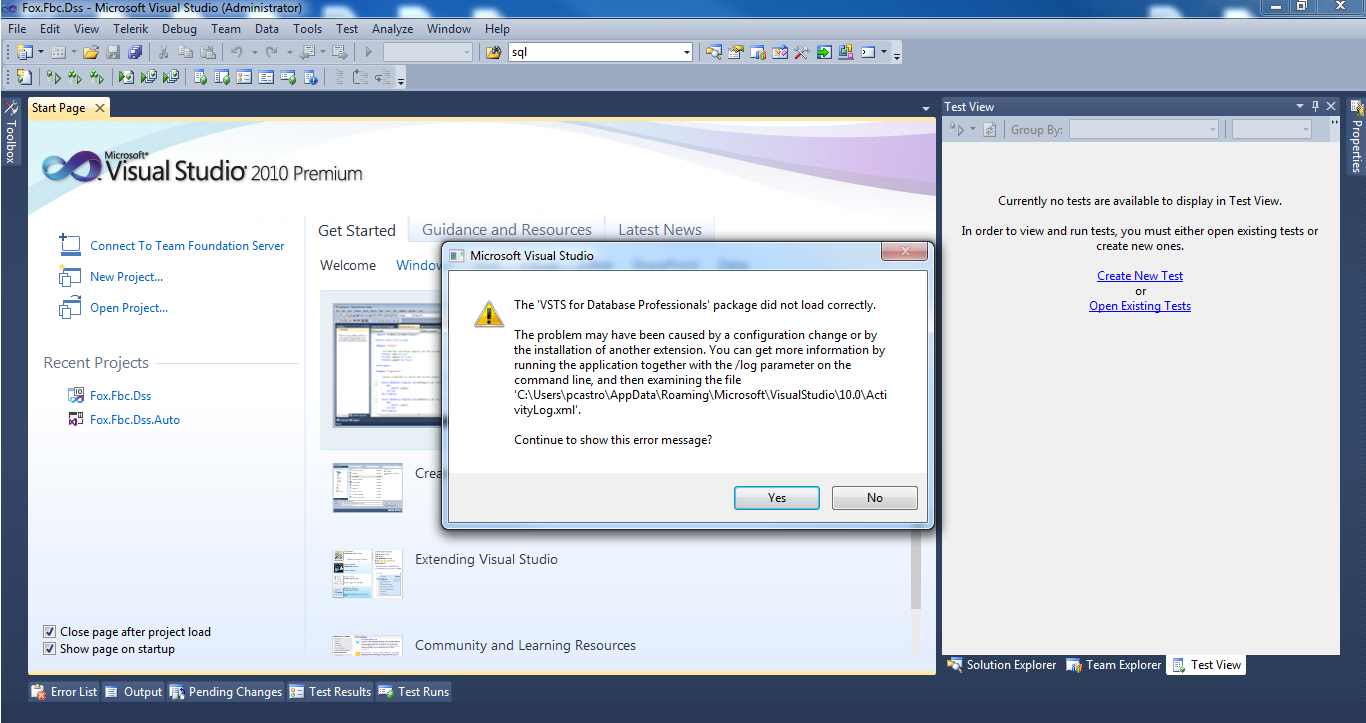Screen dimensions: 1366x723
Task: Click No to stop showing error message
Action: click(x=874, y=498)
